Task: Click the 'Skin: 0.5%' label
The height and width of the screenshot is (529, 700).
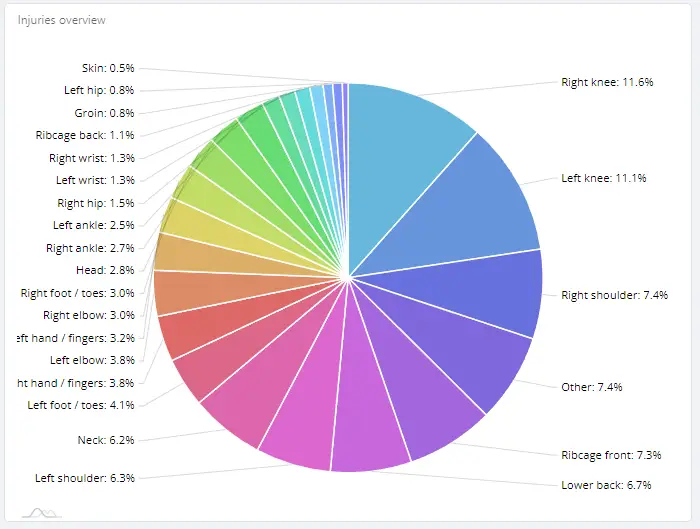Action: 108,68
